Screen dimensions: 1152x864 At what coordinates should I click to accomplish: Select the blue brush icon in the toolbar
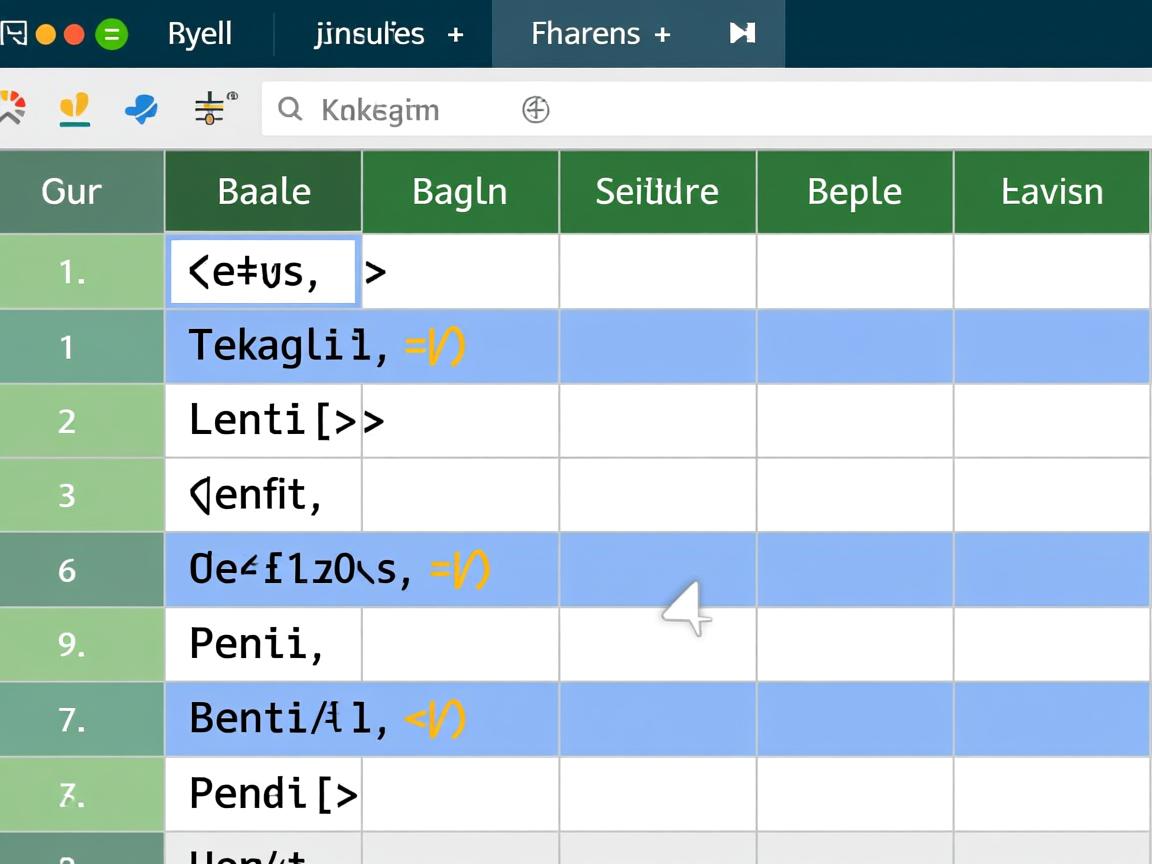point(140,107)
